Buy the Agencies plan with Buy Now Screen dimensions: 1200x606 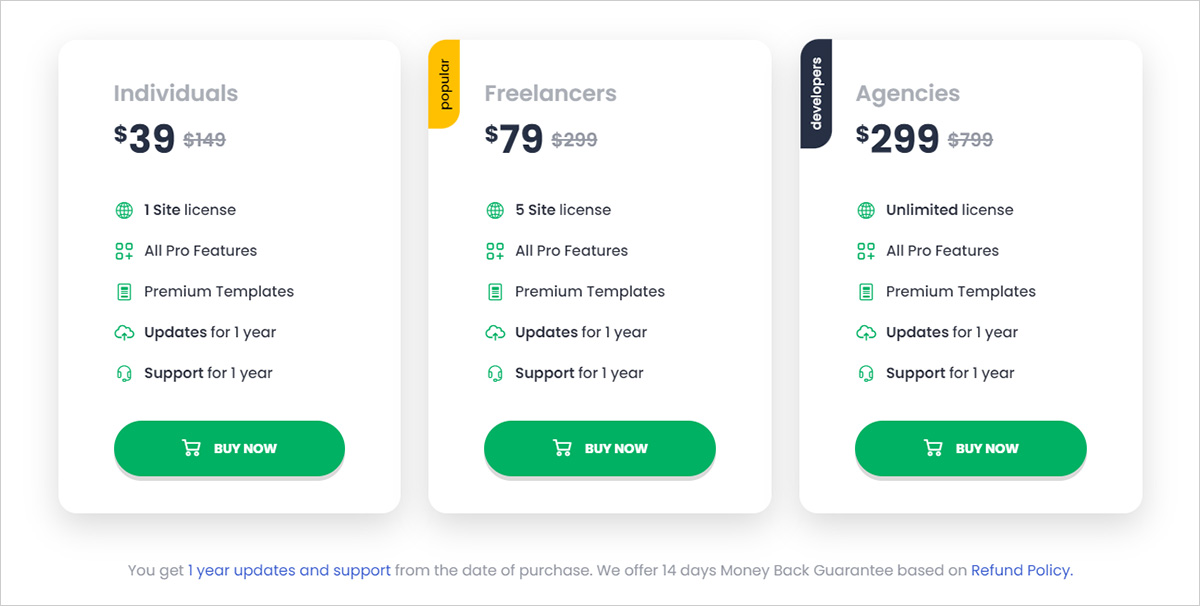tap(971, 448)
